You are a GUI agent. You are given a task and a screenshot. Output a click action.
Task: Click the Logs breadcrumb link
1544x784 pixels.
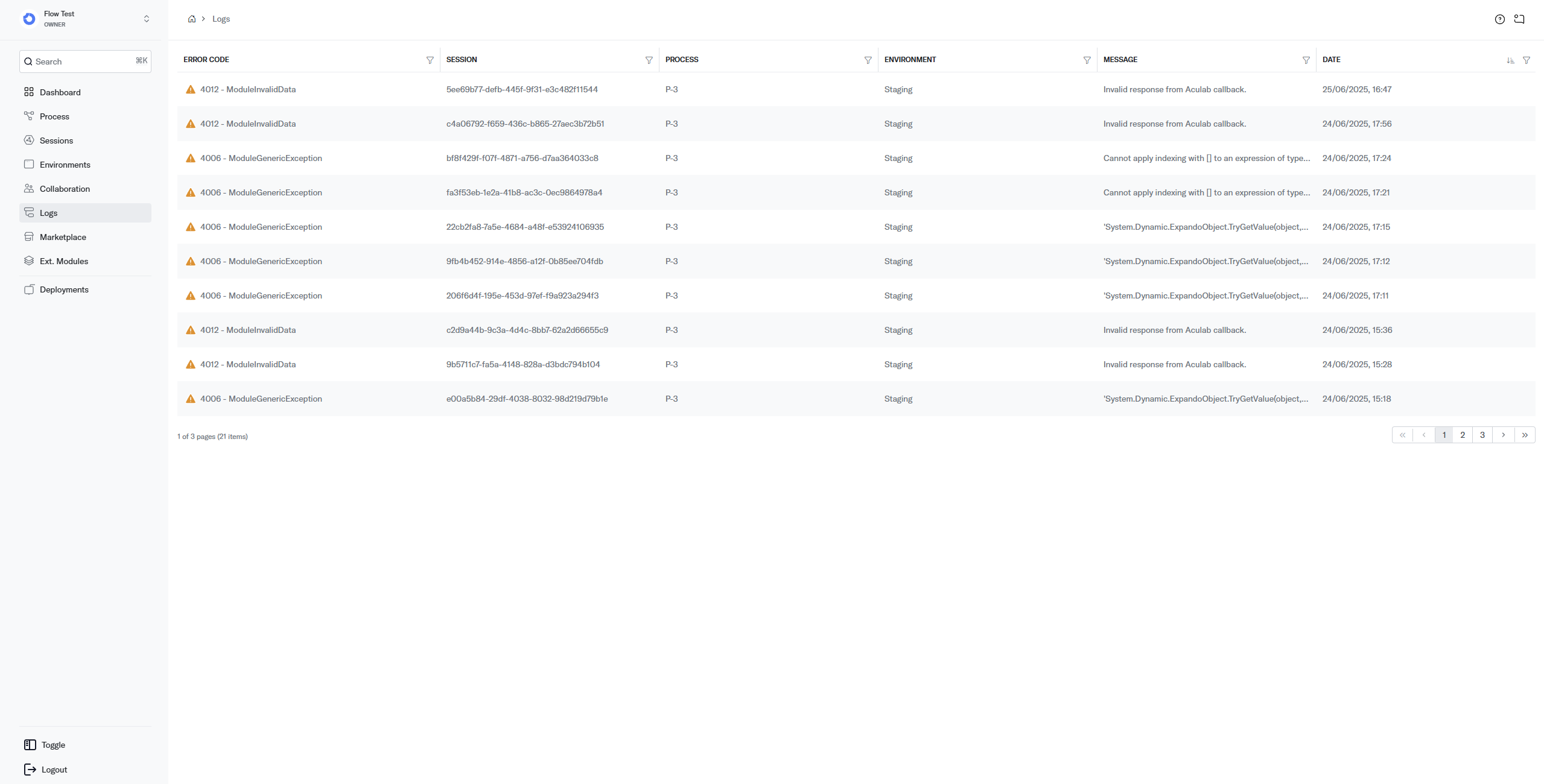coord(221,19)
